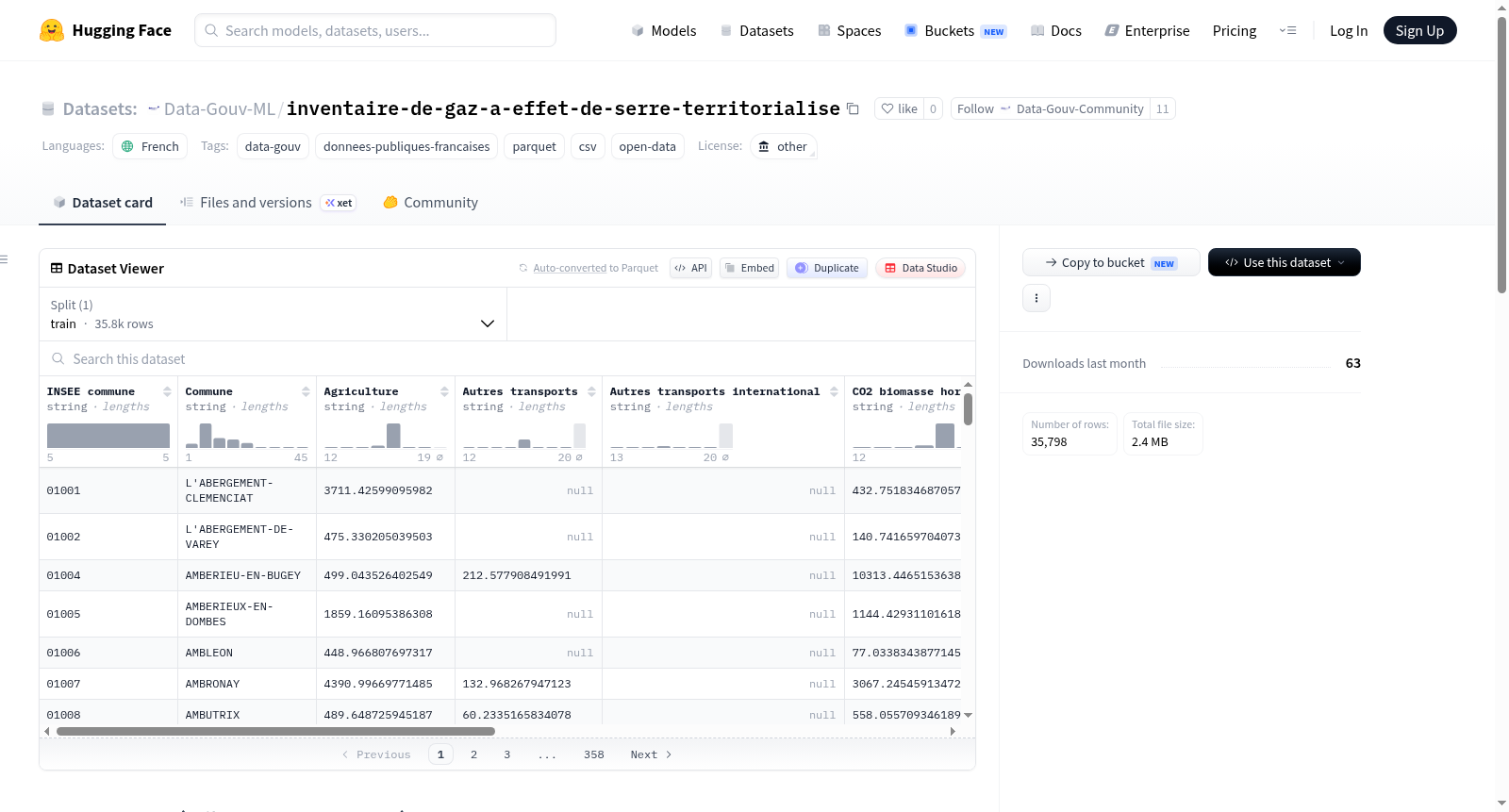Screen dimensions: 1509x812
Task: Go to Spaces
Action: pyautogui.click(x=849, y=31)
